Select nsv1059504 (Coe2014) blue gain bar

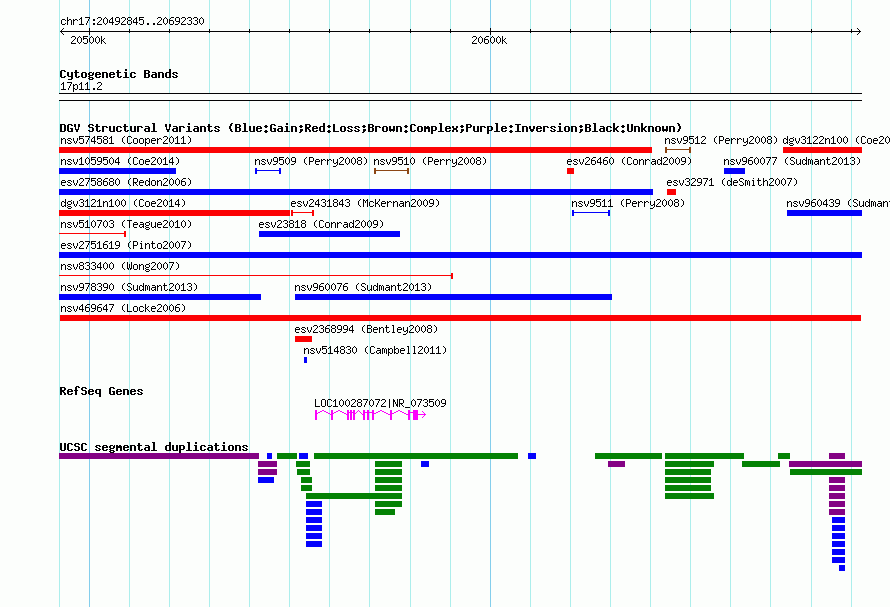[x=117, y=171]
